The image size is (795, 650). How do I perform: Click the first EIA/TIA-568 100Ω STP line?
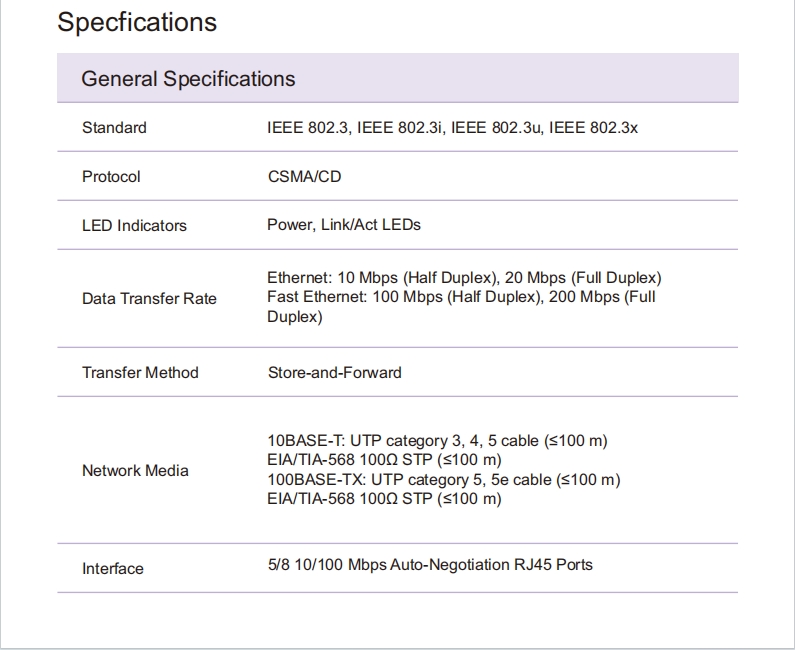tap(384, 460)
